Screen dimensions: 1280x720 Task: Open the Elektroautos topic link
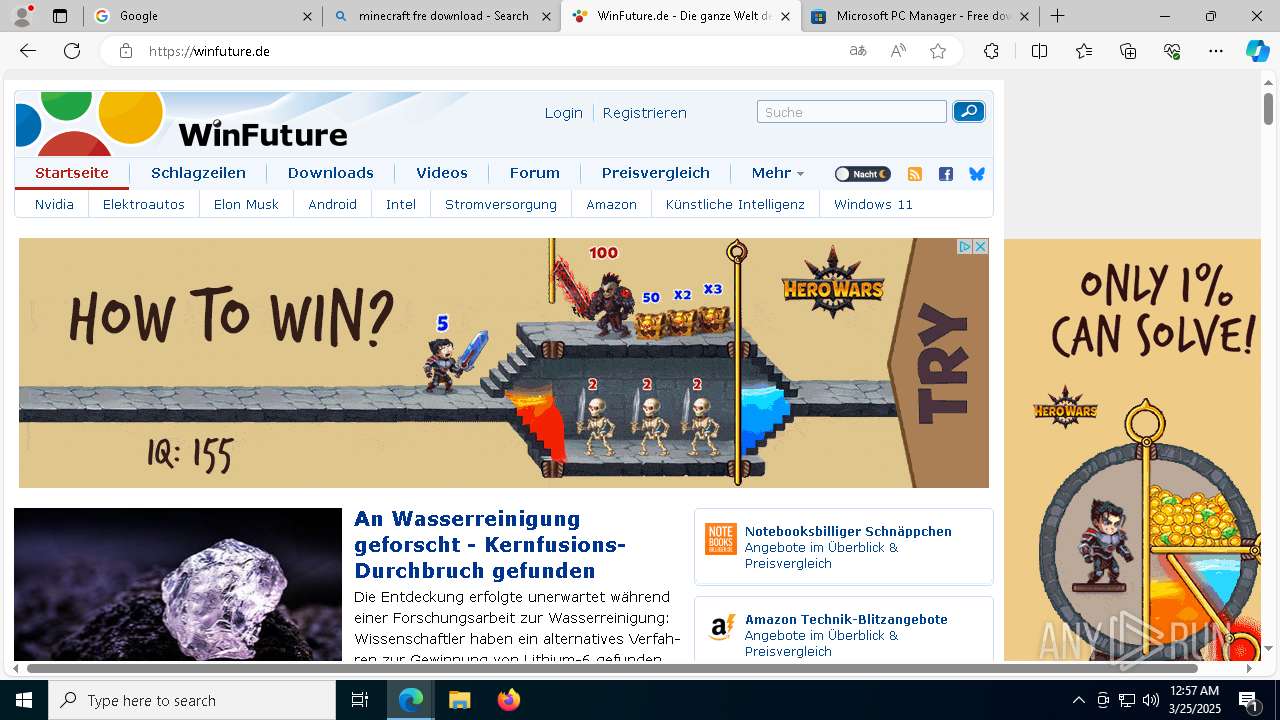(144, 204)
